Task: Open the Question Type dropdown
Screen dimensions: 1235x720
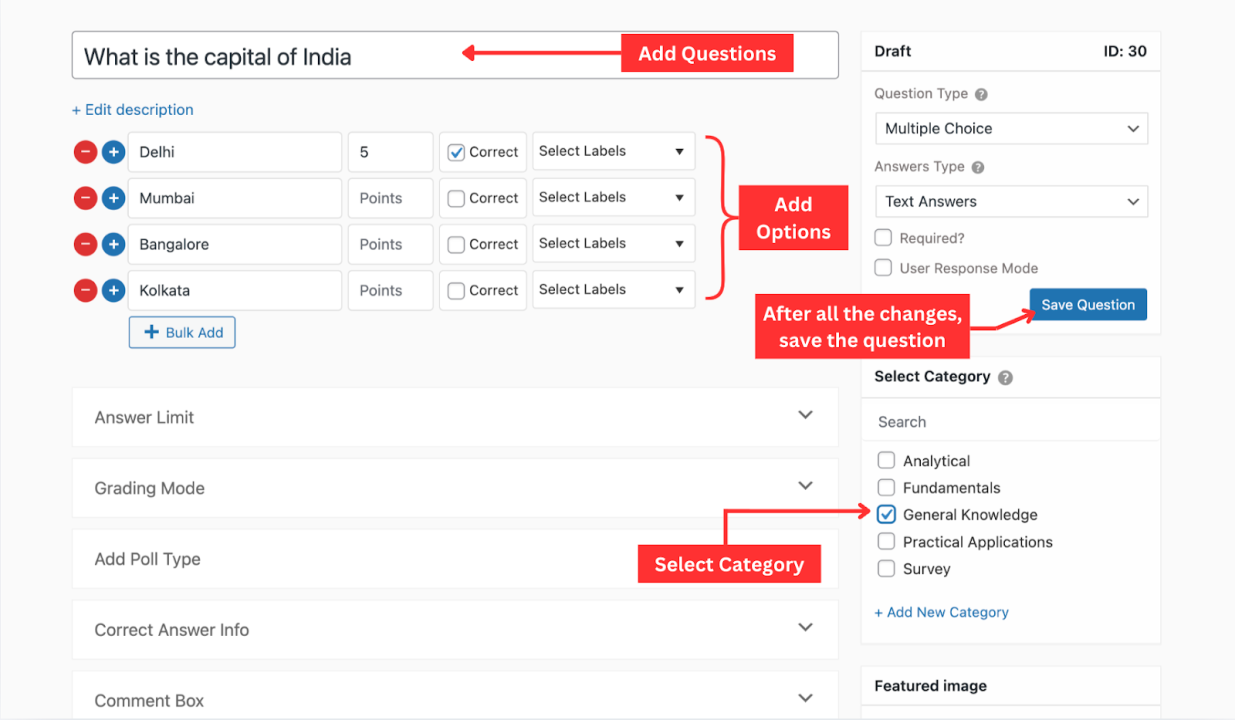Action: (1010, 128)
